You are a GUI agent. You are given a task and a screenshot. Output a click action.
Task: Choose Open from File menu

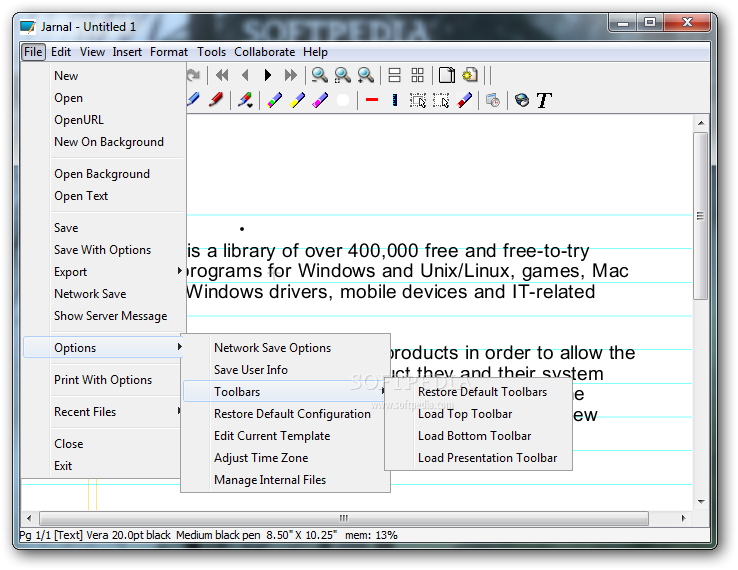point(103,98)
